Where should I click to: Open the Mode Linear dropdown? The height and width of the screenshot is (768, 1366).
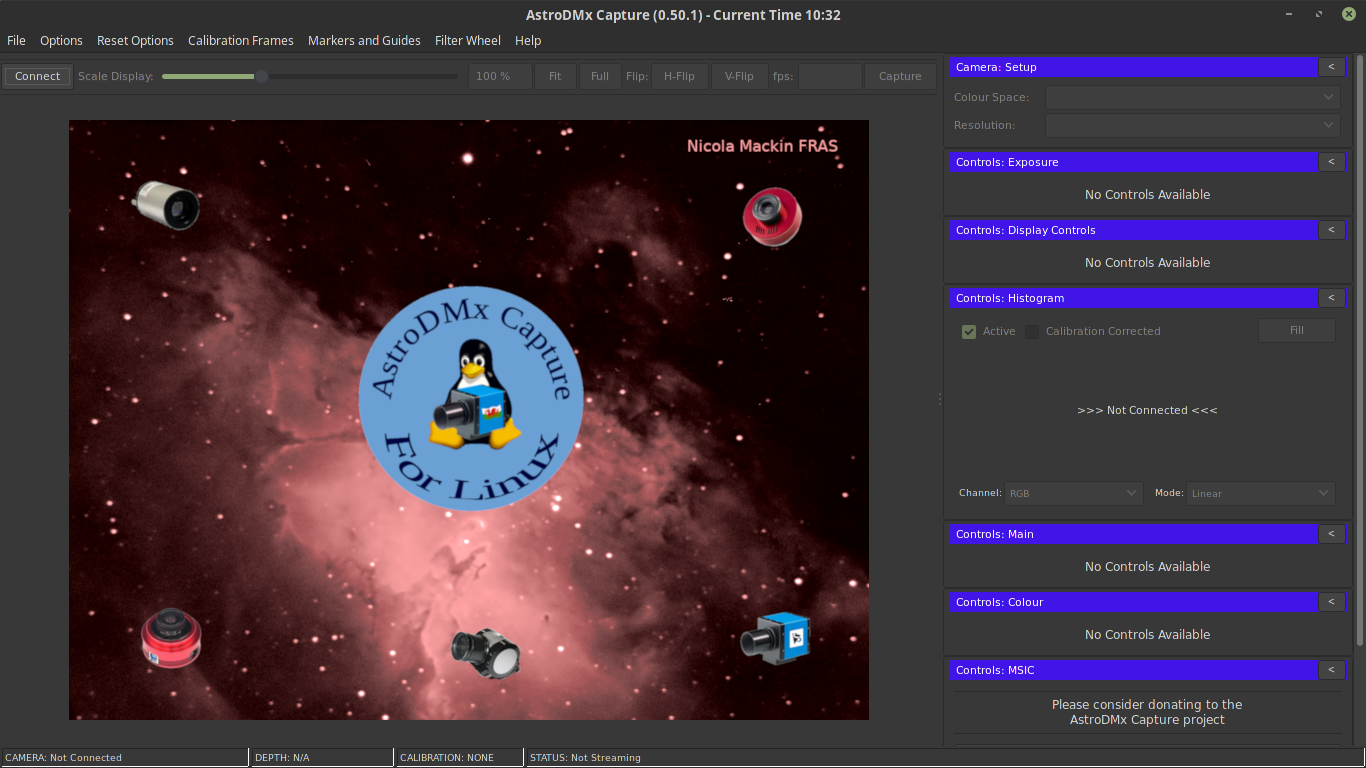(x=1260, y=493)
